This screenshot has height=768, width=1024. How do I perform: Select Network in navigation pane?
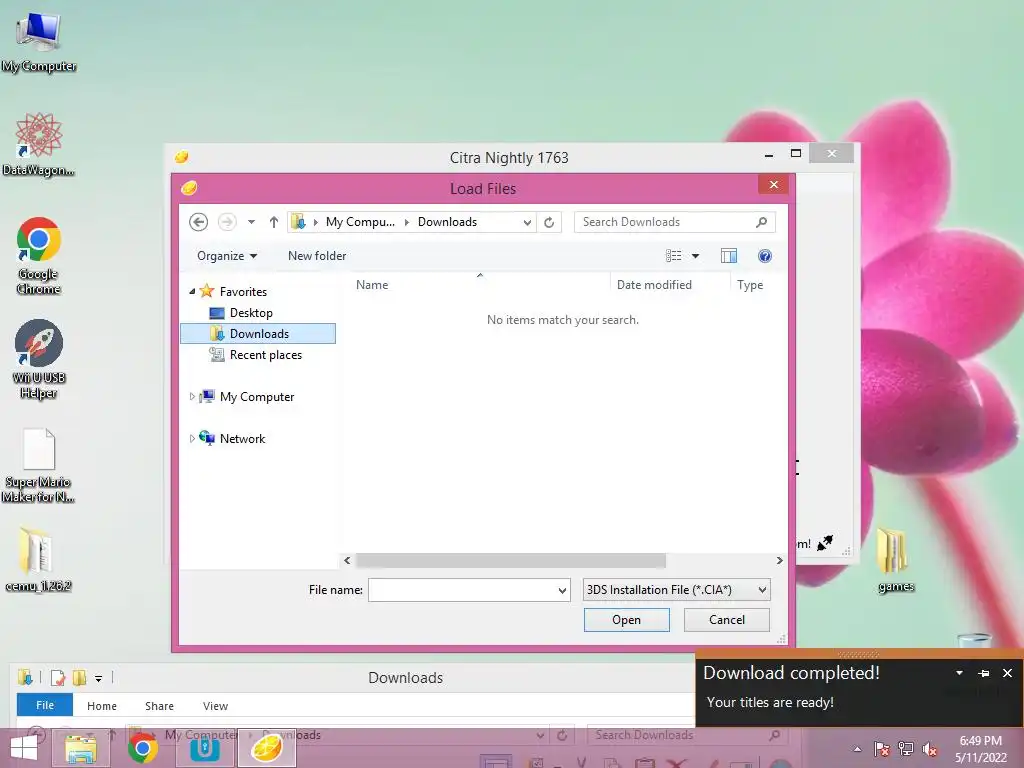pos(242,438)
